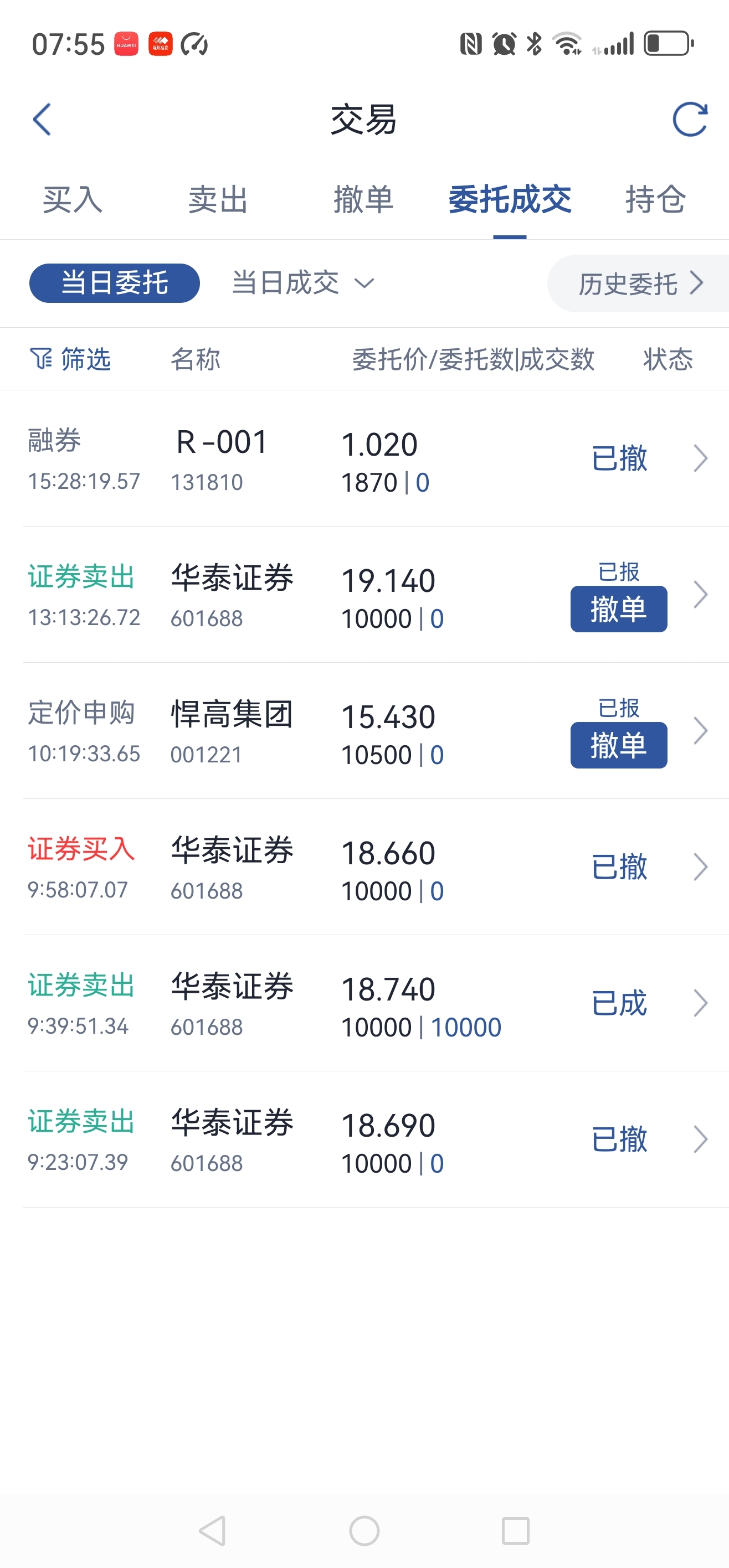Open the 筛选 filter icon
The width and height of the screenshot is (729, 1568).
pyautogui.click(x=41, y=359)
